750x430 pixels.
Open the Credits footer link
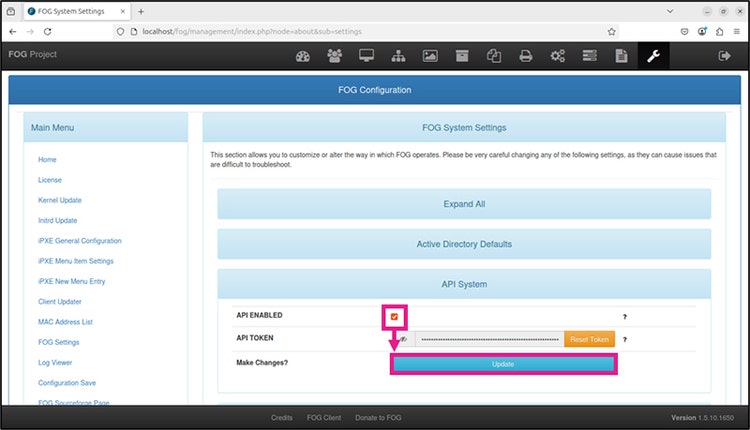[x=282, y=418]
